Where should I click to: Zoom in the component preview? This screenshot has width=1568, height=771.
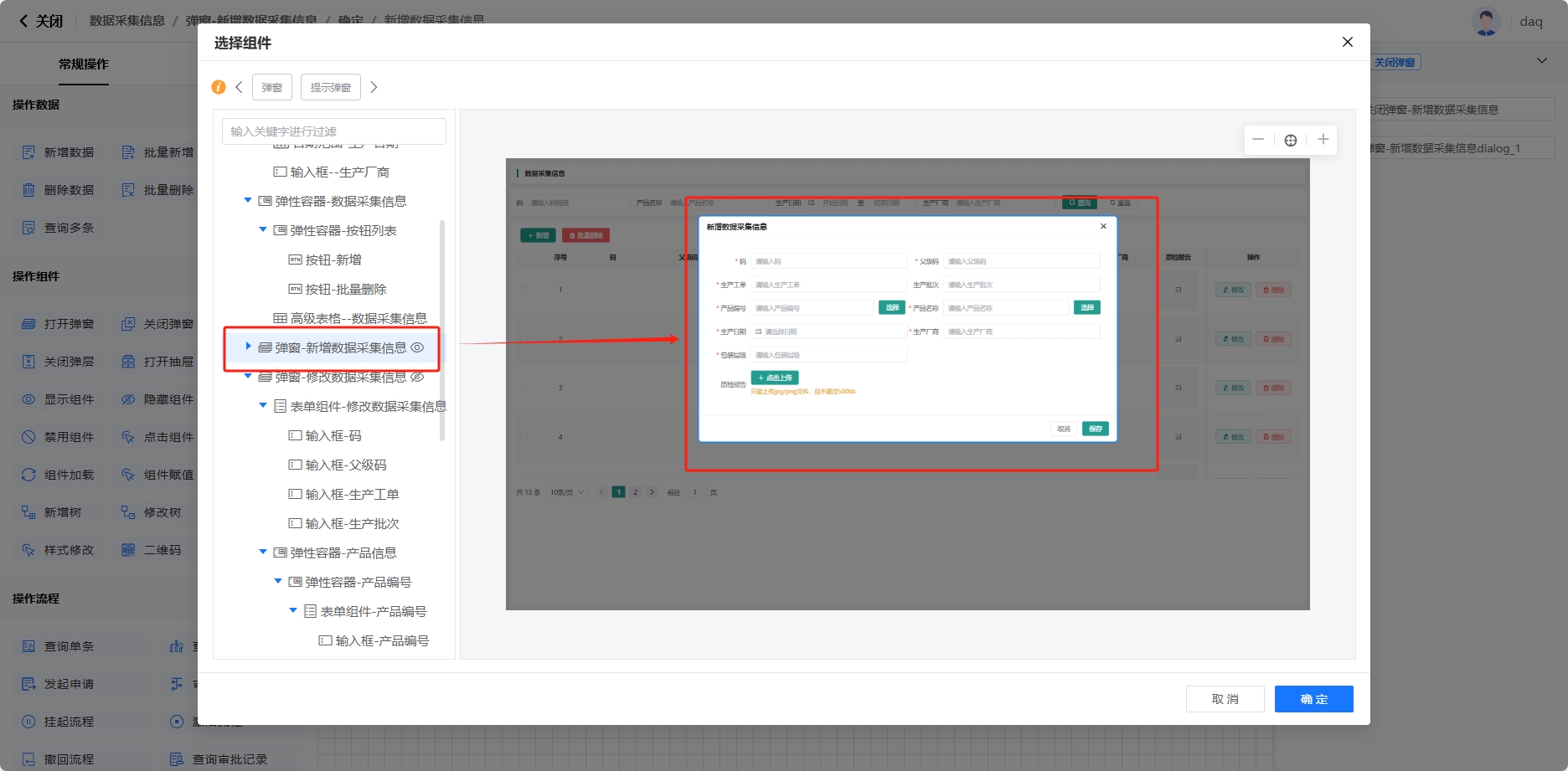[1323, 140]
